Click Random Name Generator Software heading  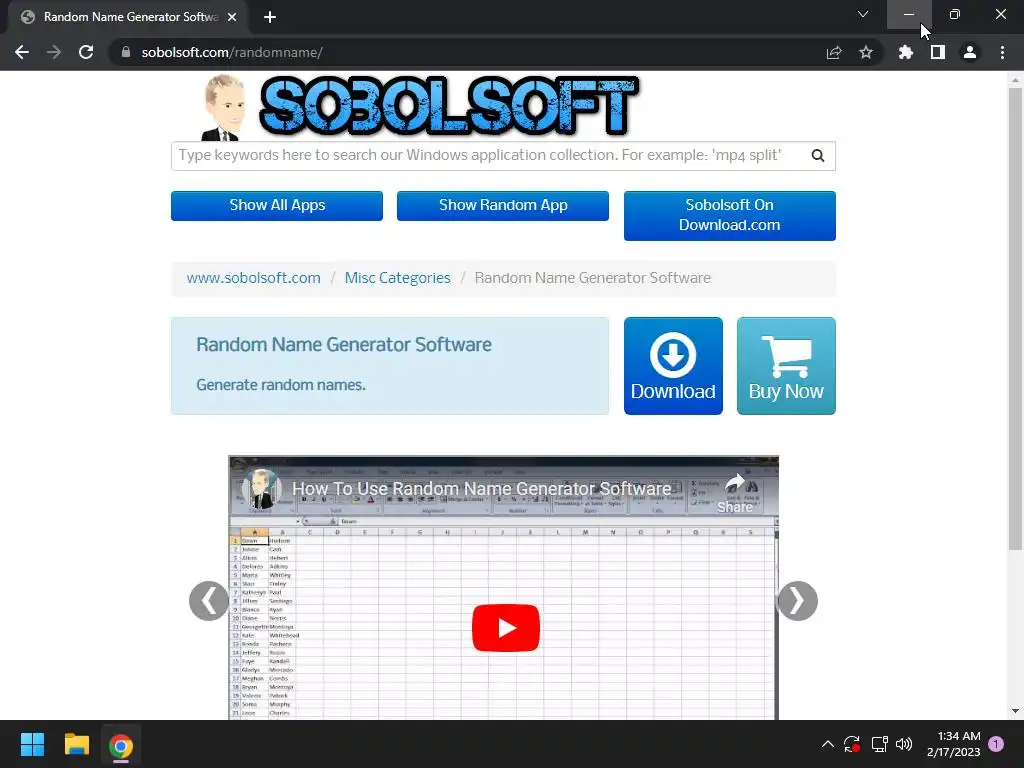[x=344, y=344]
